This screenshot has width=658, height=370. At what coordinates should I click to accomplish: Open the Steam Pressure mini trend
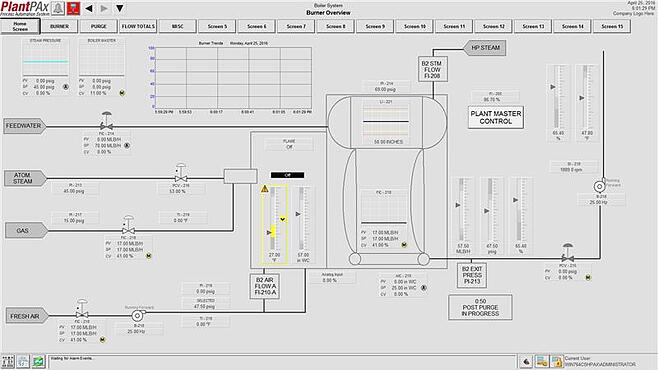click(x=45, y=57)
